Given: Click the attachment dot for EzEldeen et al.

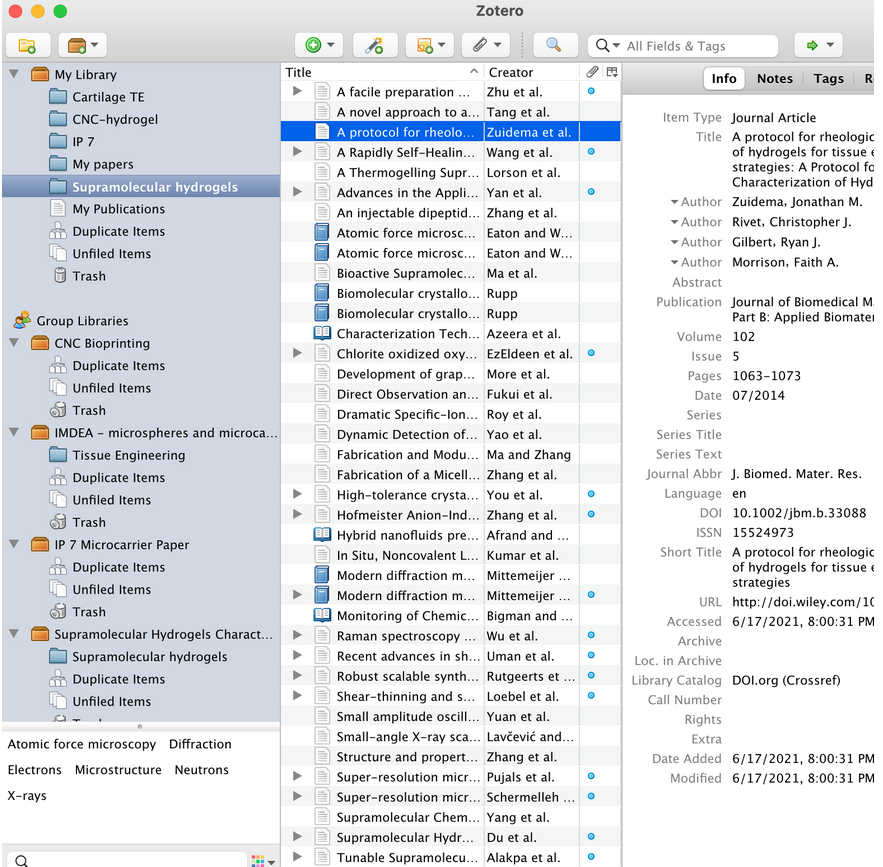Looking at the screenshot, I should tap(591, 354).
